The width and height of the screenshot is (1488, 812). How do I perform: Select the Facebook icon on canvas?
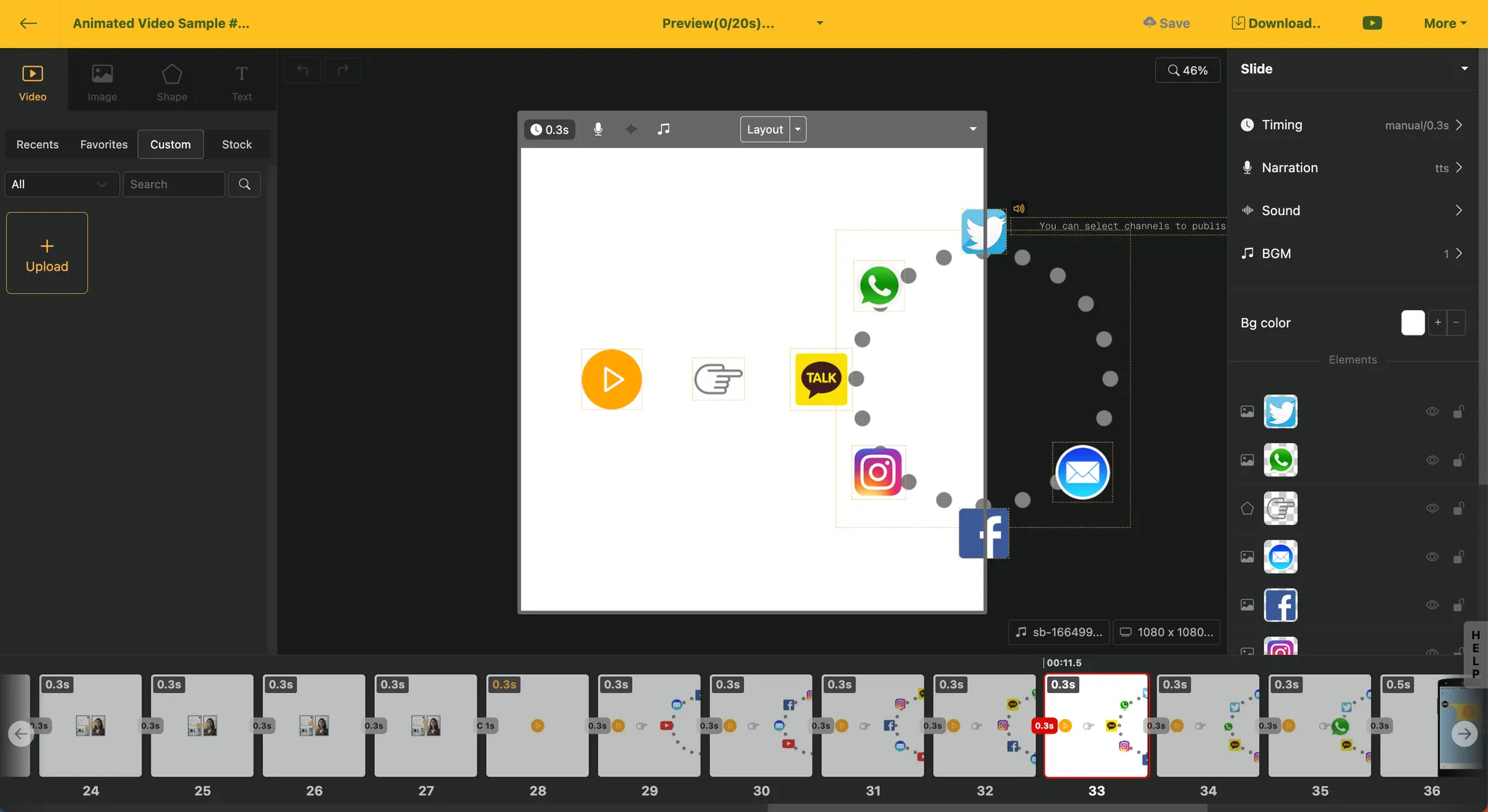pyautogui.click(x=984, y=533)
